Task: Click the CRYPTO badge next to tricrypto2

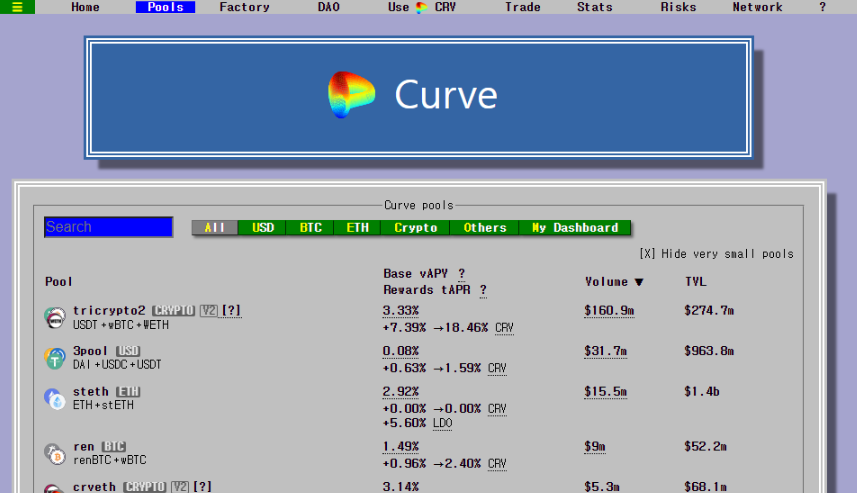Action: [173, 310]
